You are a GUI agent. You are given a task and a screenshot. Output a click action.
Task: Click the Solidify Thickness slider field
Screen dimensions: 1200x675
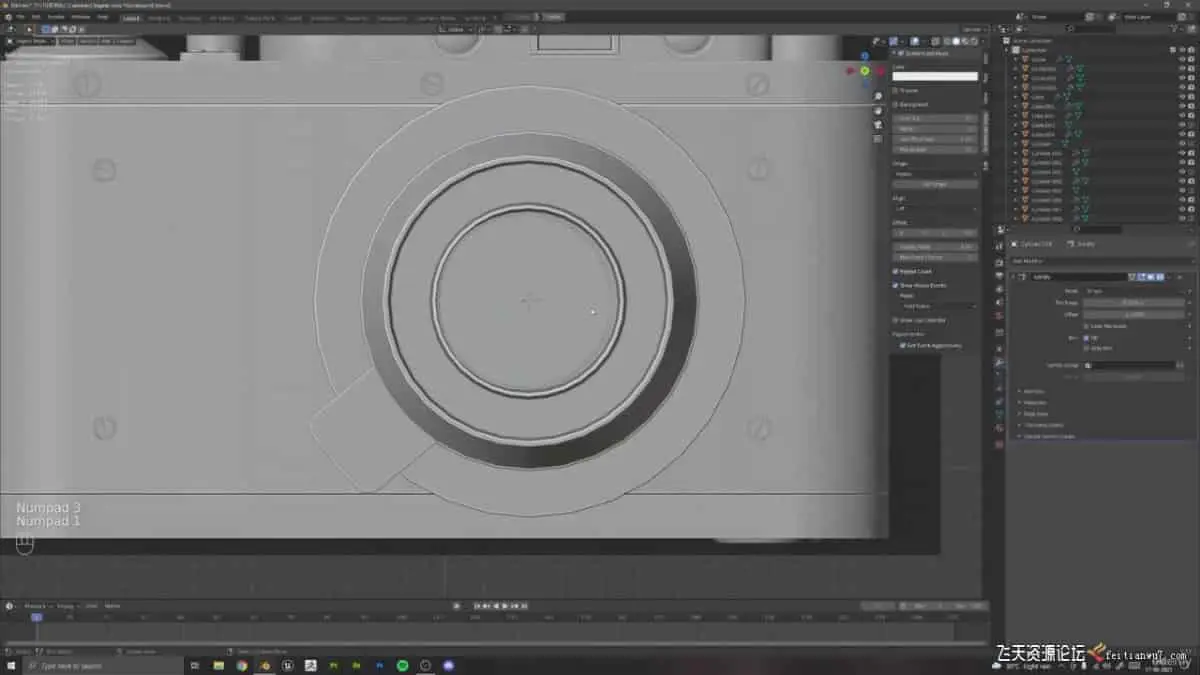[1135, 302]
